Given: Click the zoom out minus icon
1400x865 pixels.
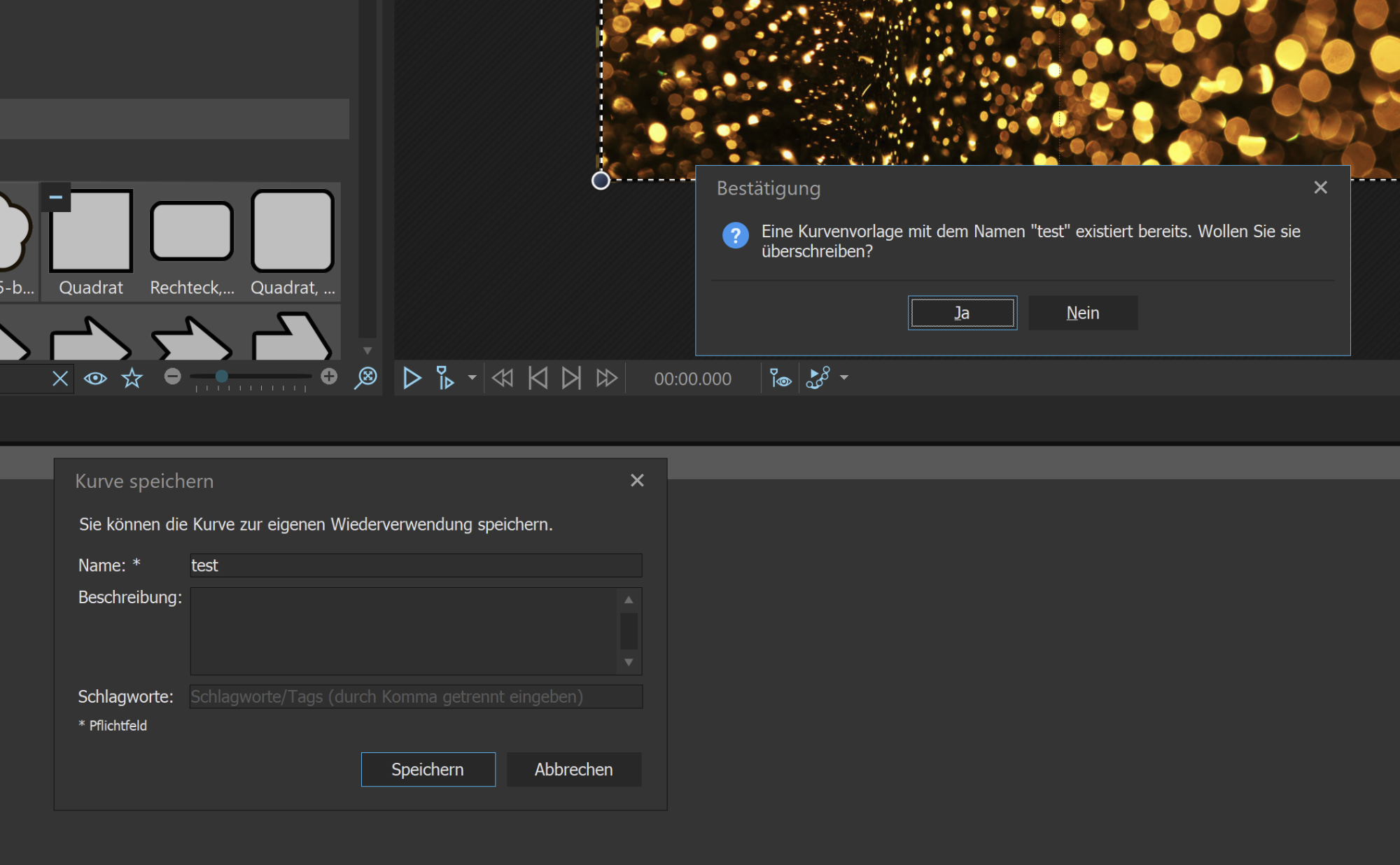Looking at the screenshot, I should tap(173, 377).
